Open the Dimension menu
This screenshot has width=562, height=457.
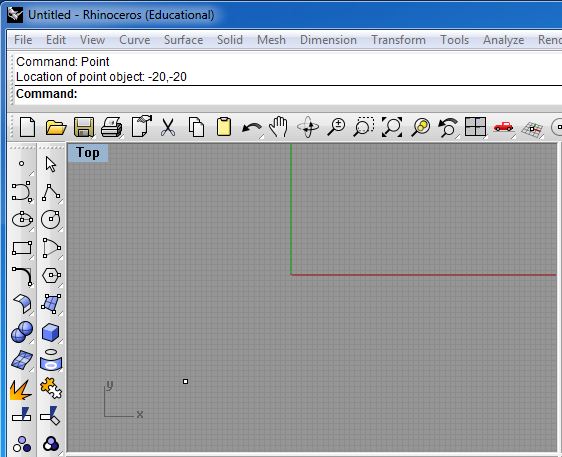click(x=328, y=40)
